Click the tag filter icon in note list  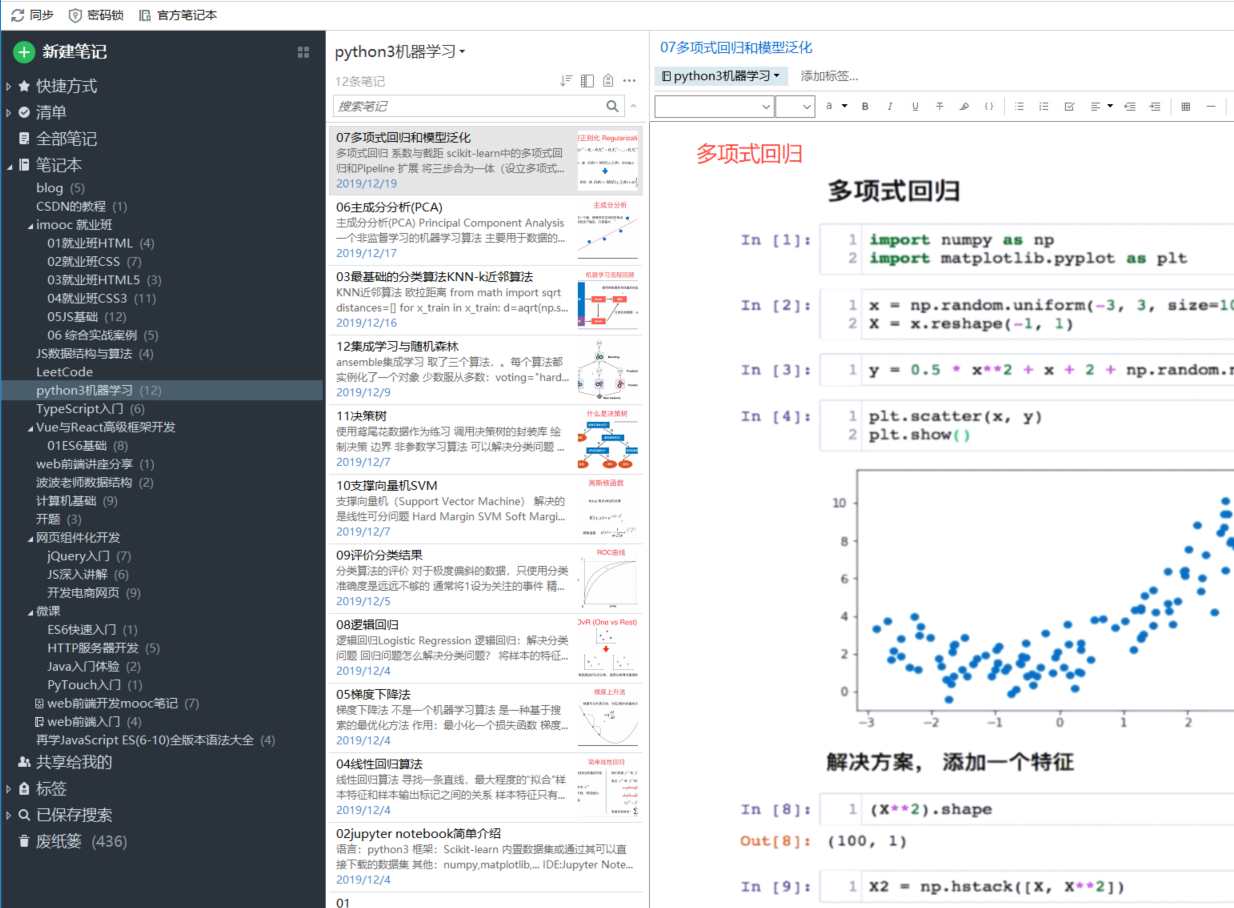[608, 81]
